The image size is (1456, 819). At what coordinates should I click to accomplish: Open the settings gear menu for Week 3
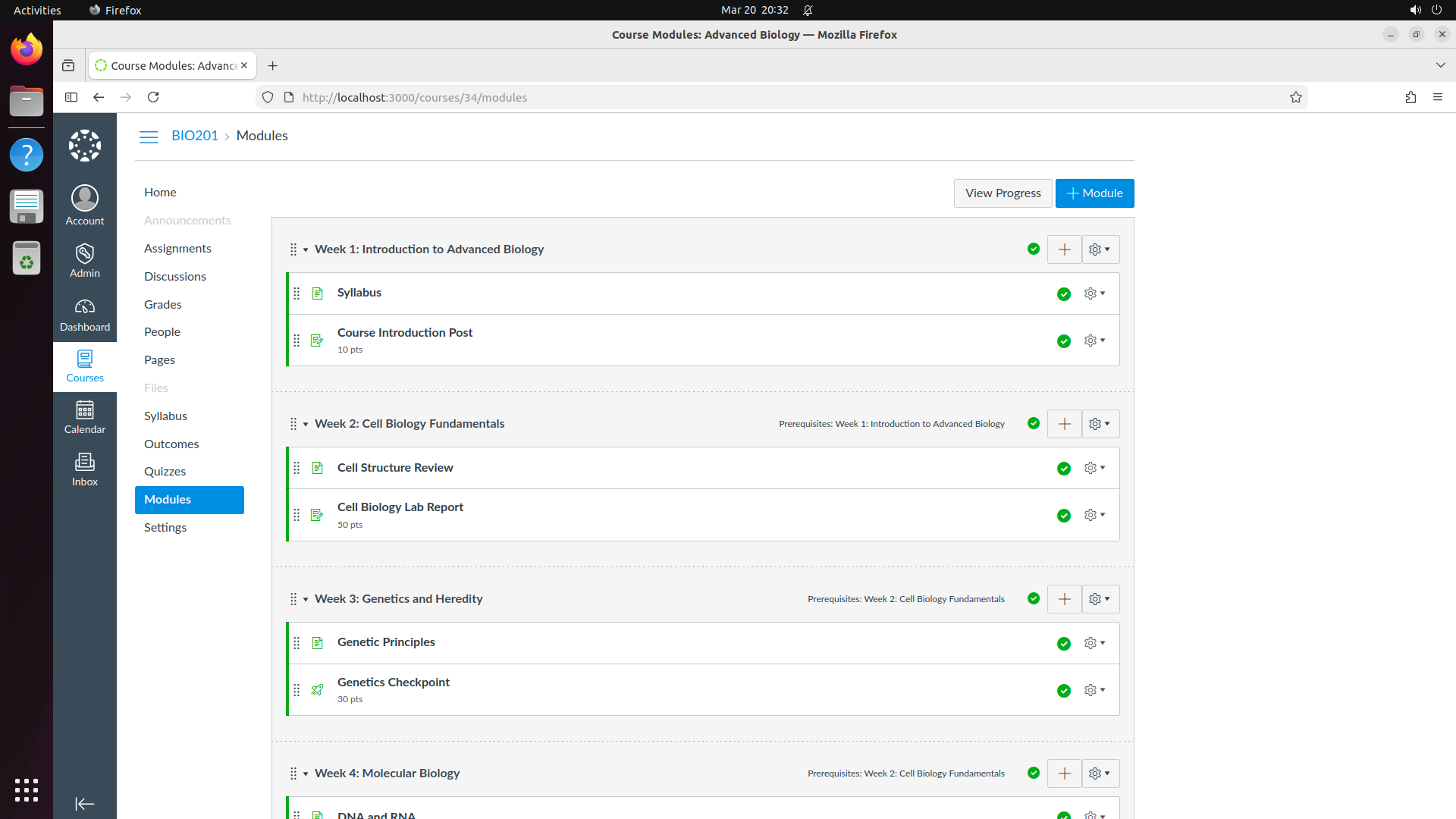coord(1100,598)
